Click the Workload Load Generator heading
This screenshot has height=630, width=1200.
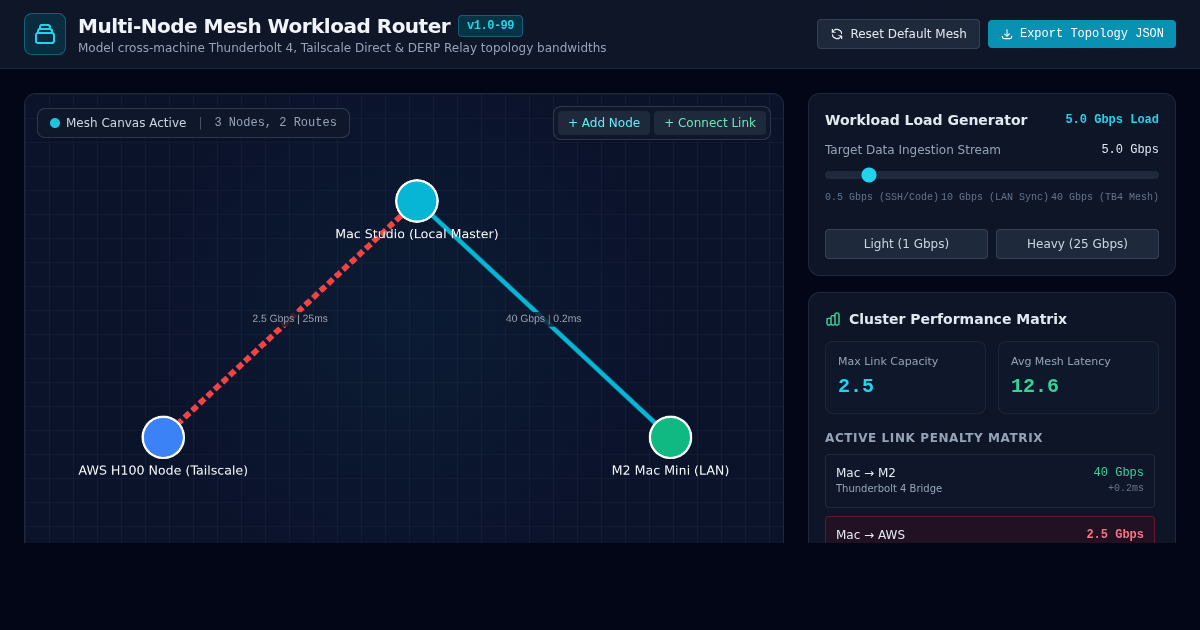click(926, 120)
